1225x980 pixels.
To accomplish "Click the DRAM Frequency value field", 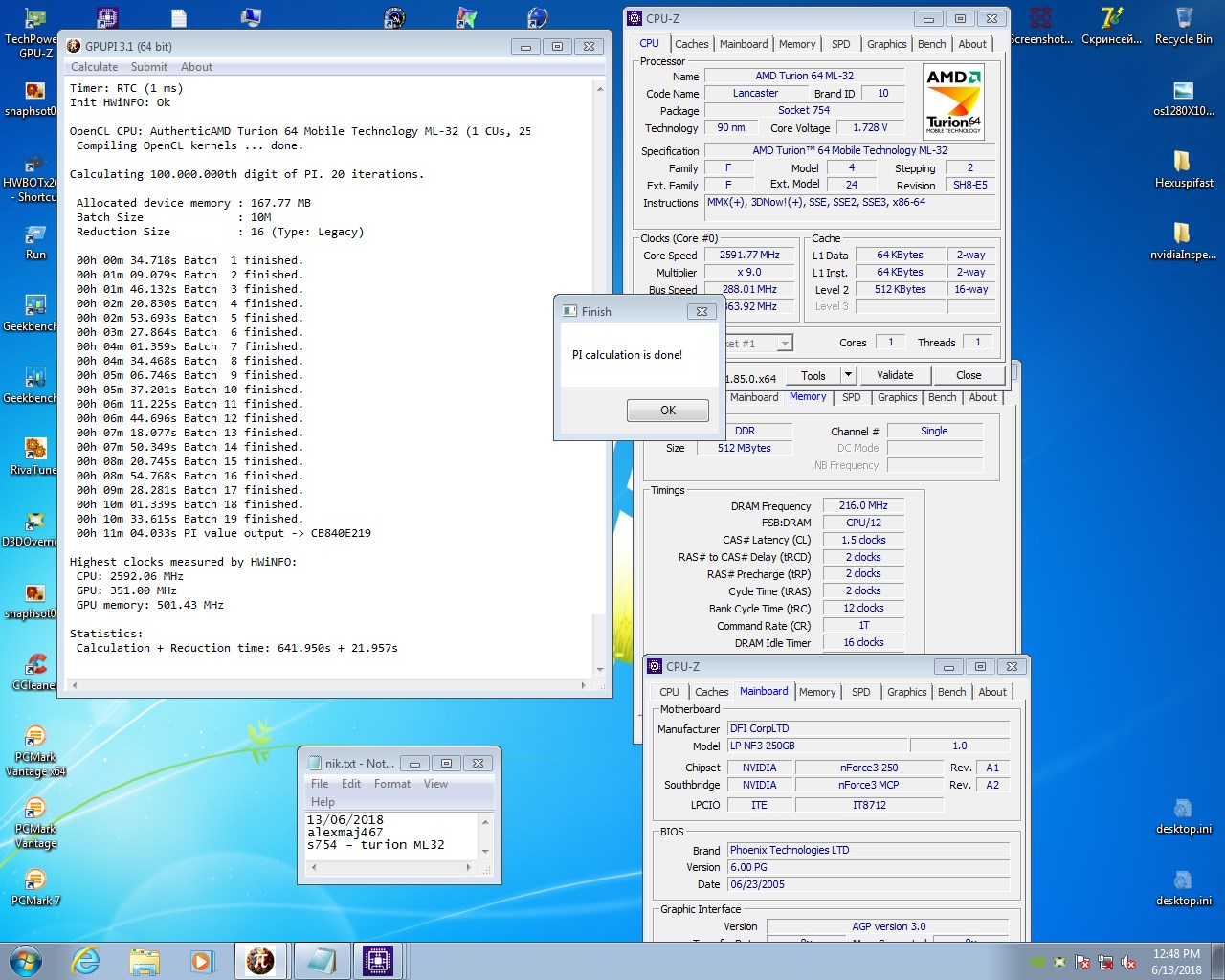I will click(863, 506).
